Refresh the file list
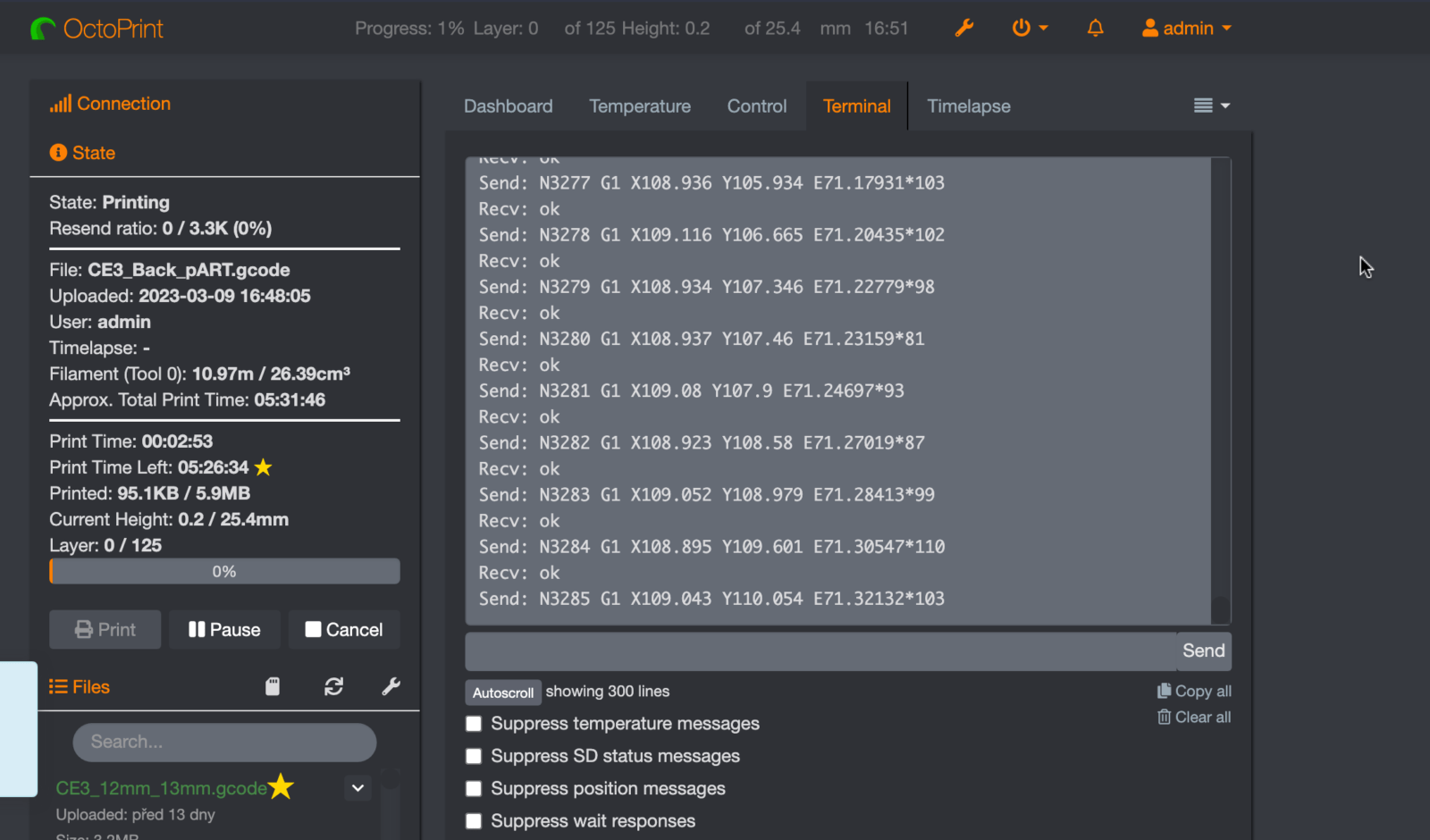 coord(333,686)
